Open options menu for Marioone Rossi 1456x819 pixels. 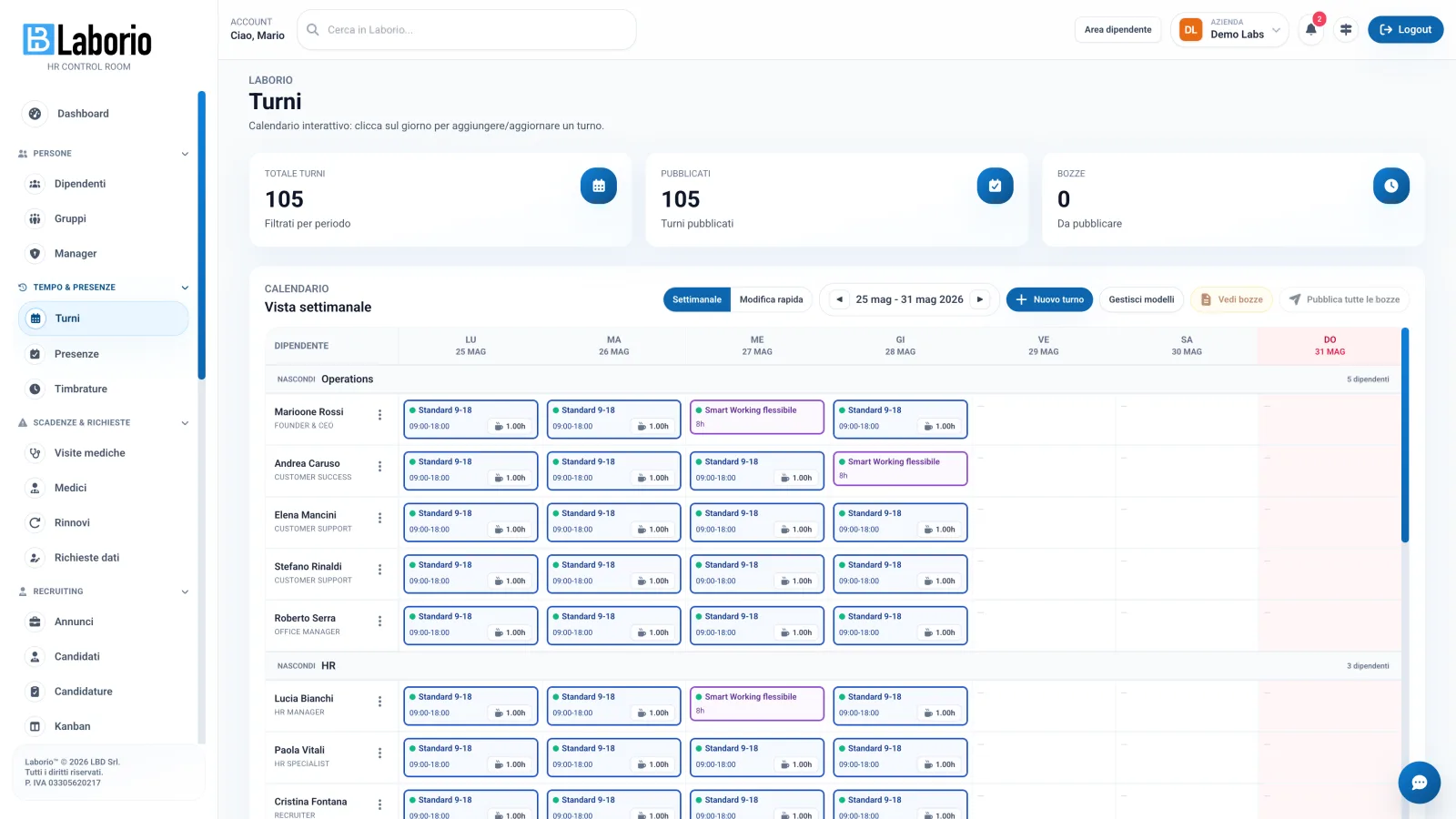(379, 415)
